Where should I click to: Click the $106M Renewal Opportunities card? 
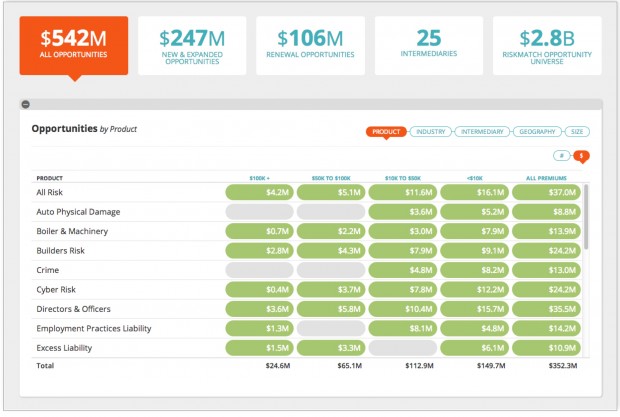[310, 45]
